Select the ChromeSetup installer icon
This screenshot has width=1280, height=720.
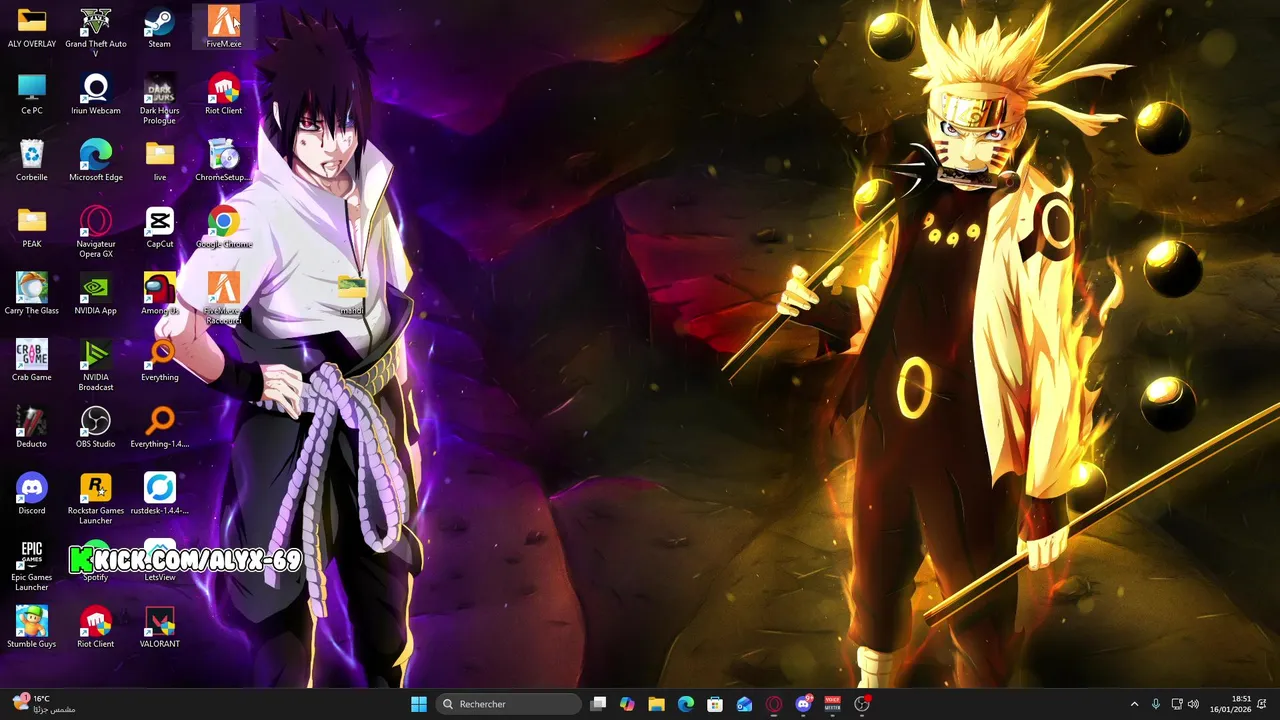point(223,161)
